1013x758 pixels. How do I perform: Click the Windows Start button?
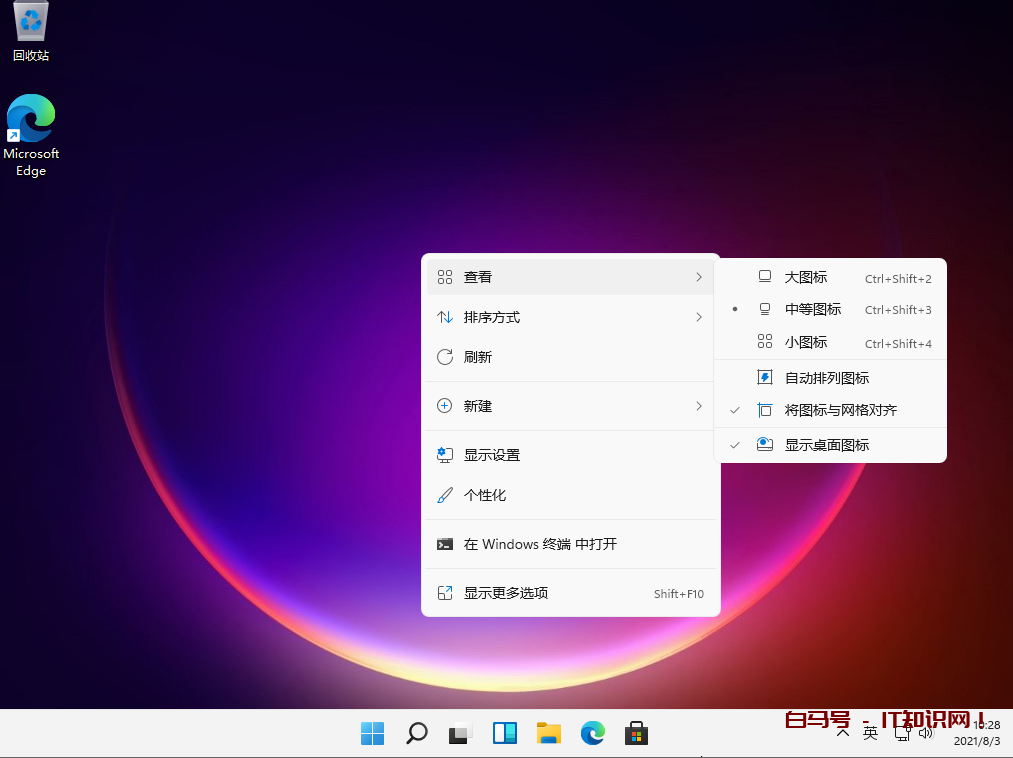click(x=372, y=733)
